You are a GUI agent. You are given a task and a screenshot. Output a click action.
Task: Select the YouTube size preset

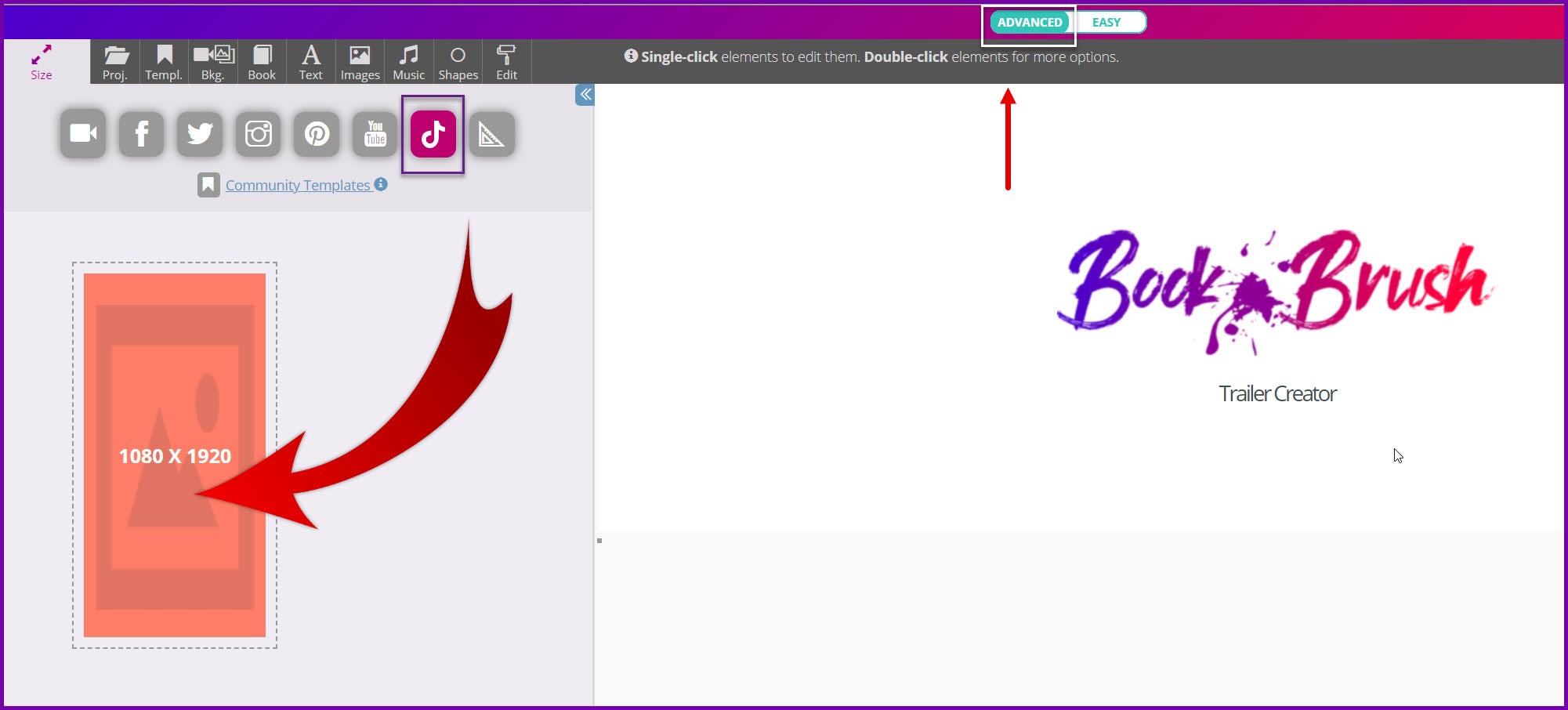(375, 134)
